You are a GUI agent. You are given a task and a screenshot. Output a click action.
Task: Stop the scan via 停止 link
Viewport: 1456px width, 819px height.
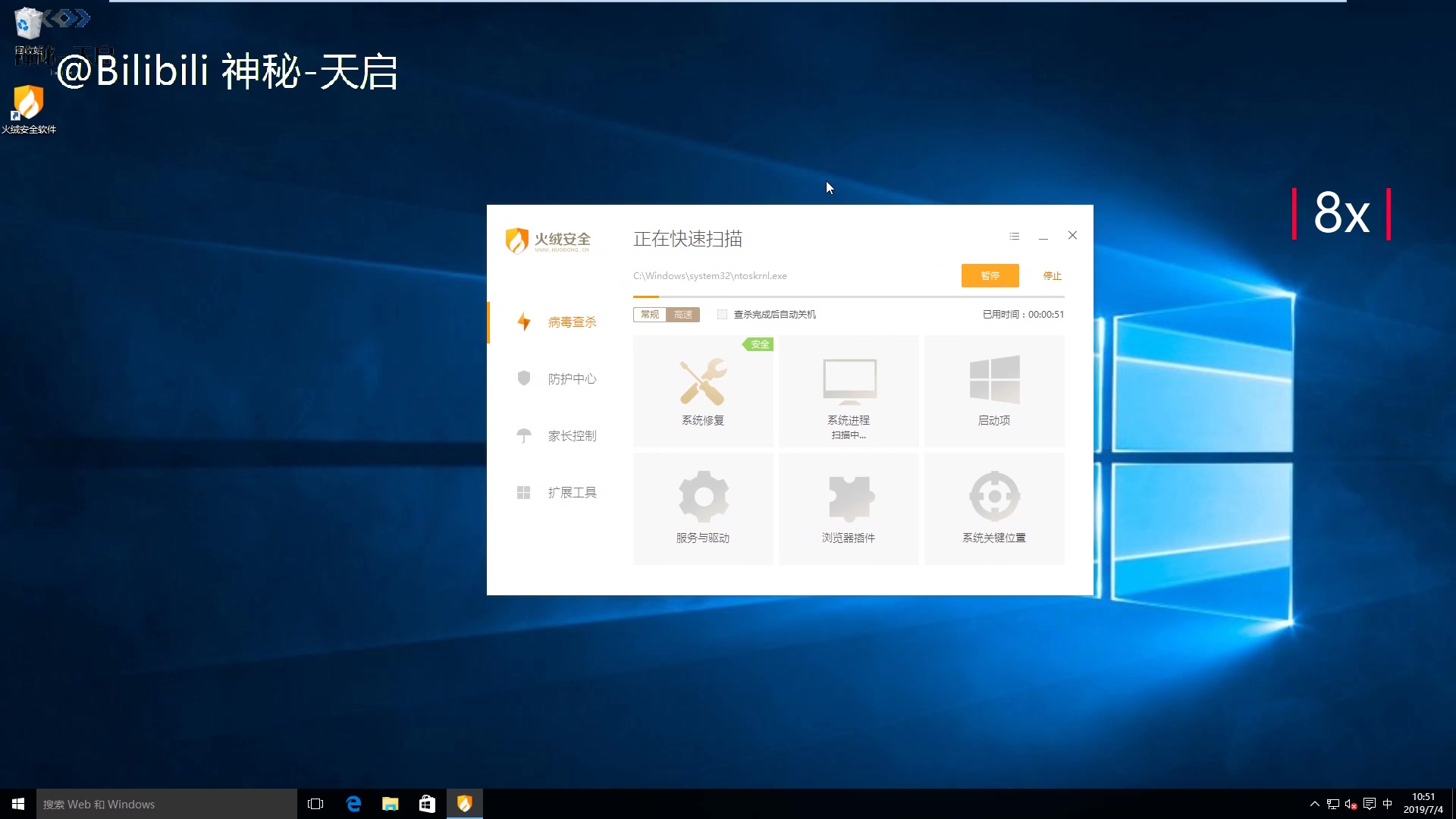tap(1052, 276)
